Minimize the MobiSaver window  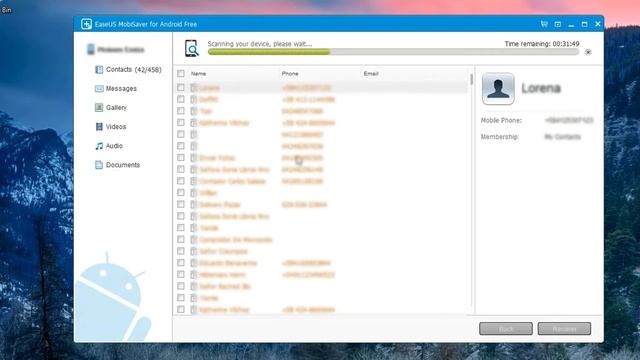571,24
